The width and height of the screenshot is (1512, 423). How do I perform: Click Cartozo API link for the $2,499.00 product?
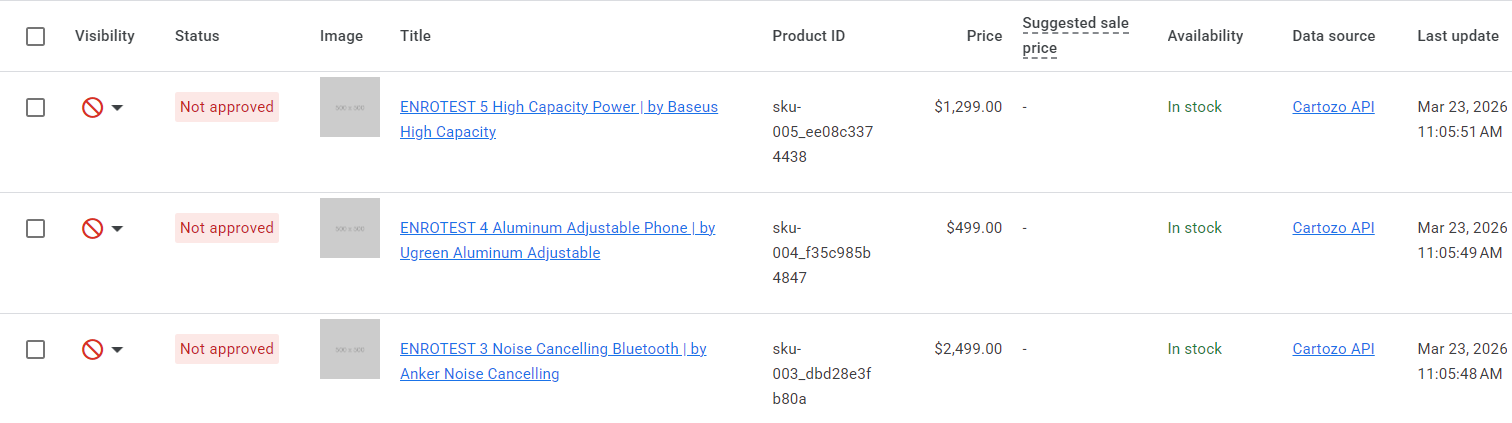[x=1333, y=349]
